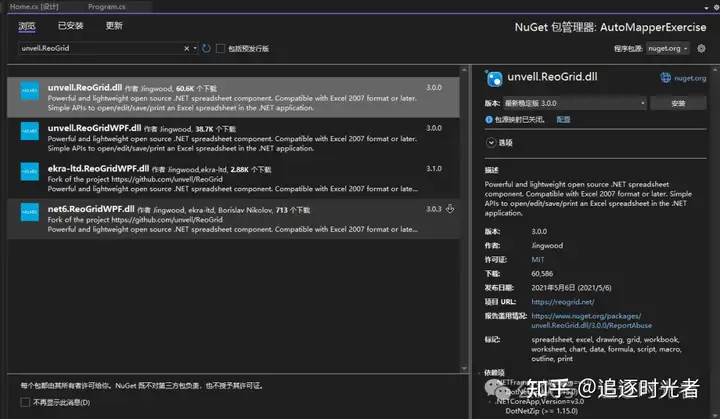
Task: Open the search box history dropdown
Action: point(195,48)
